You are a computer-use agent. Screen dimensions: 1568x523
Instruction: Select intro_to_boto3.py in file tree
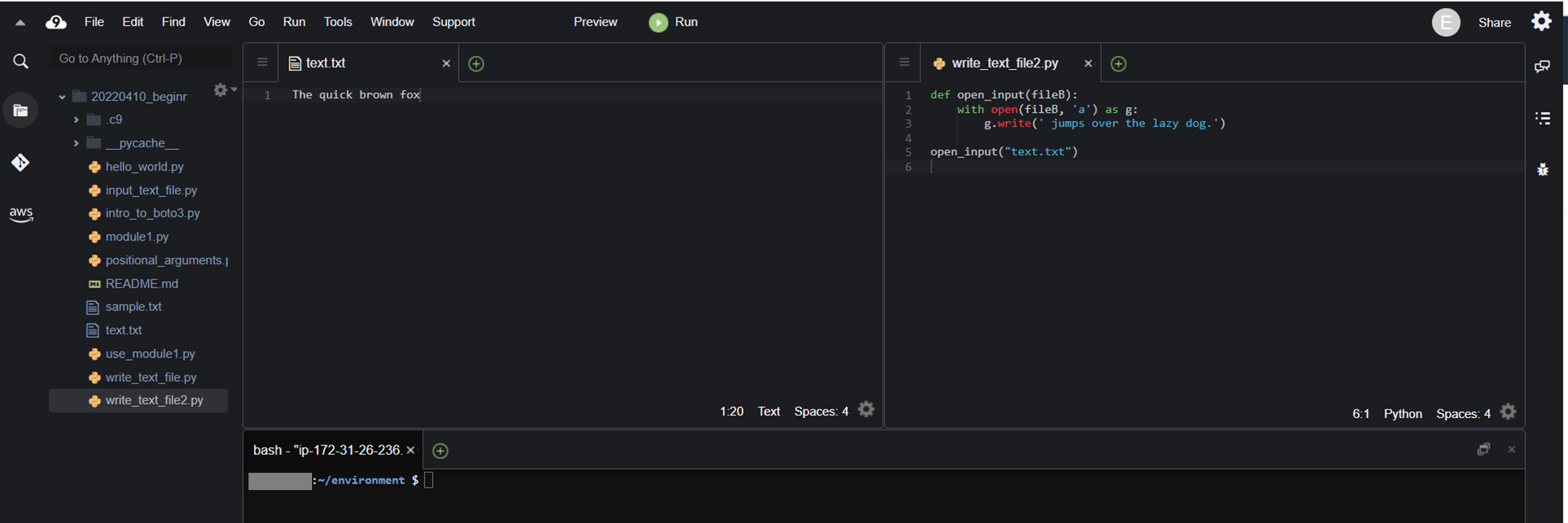pyautogui.click(x=153, y=213)
